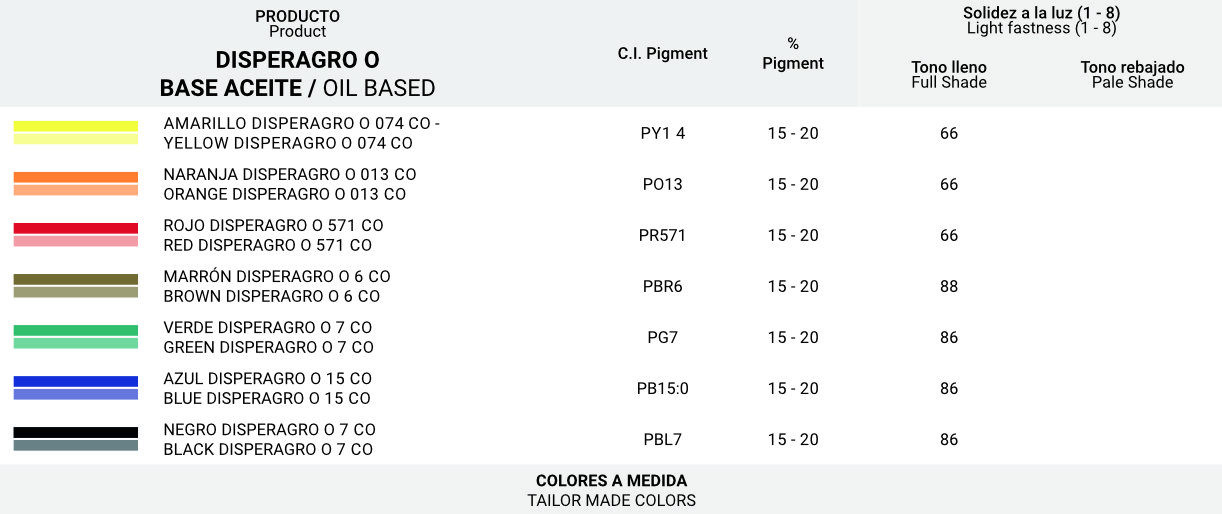Select the green Disperagro O 7 swatch
Image resolution: width=1222 pixels, height=514 pixels.
click(x=76, y=337)
